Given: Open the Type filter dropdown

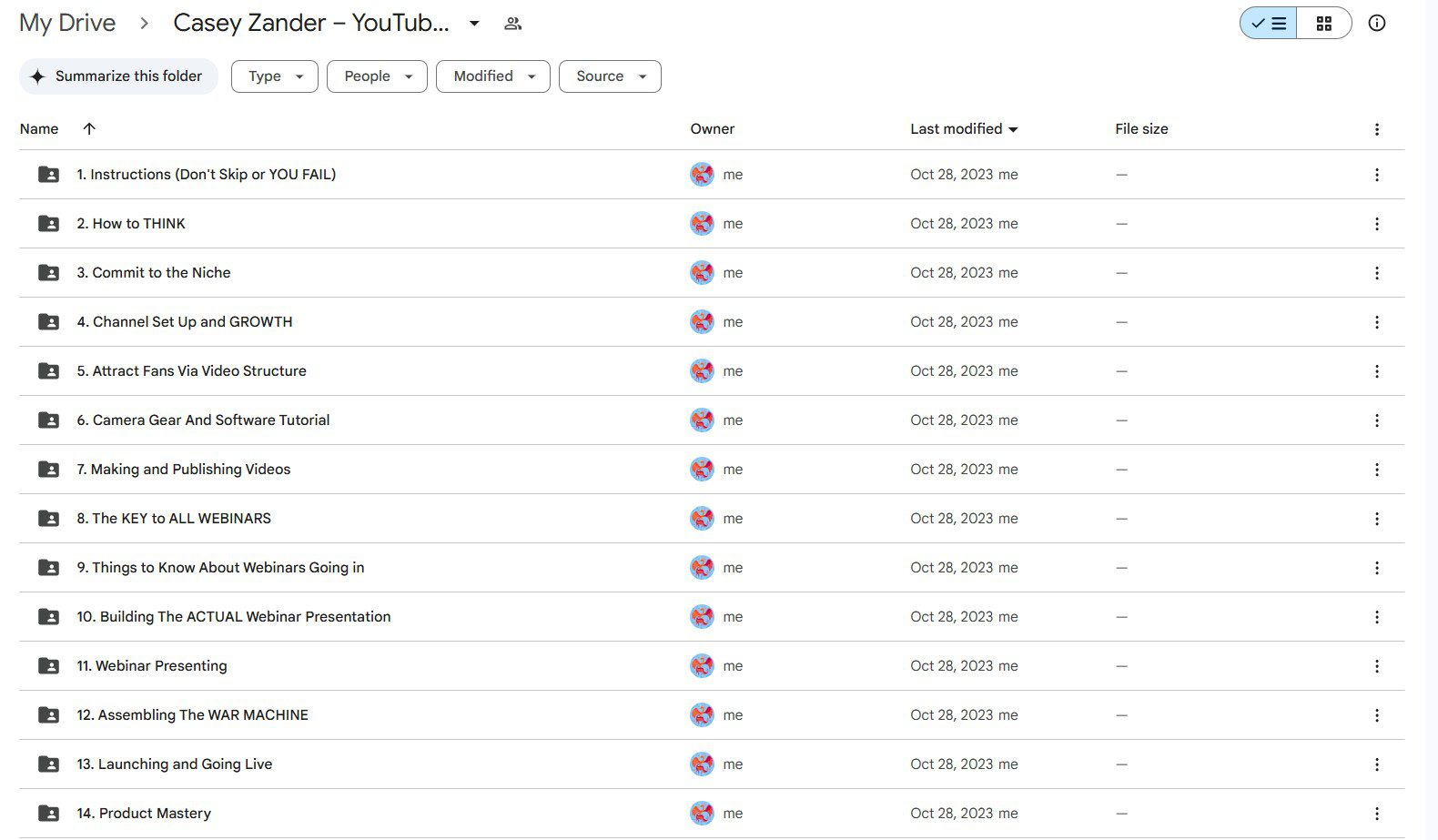Looking at the screenshot, I should [x=275, y=76].
